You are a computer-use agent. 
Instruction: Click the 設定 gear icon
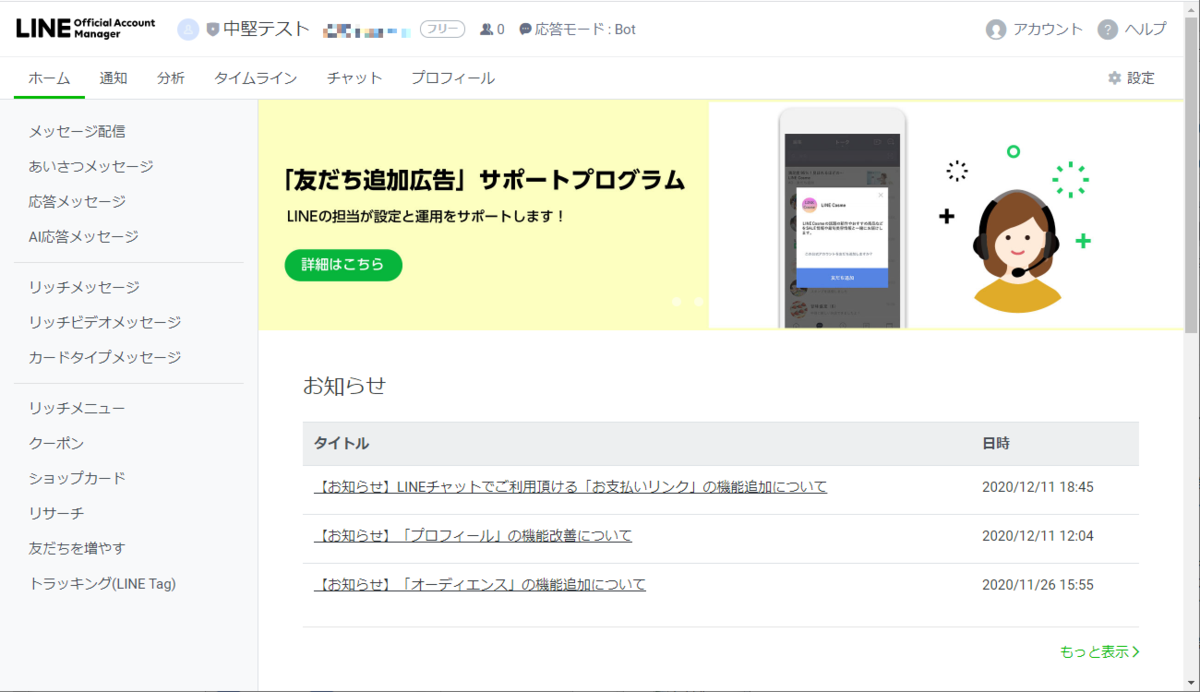click(x=1114, y=78)
